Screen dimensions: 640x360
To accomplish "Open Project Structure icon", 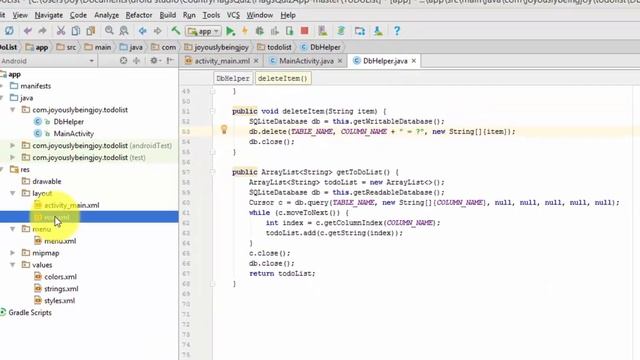I will [360, 31].
